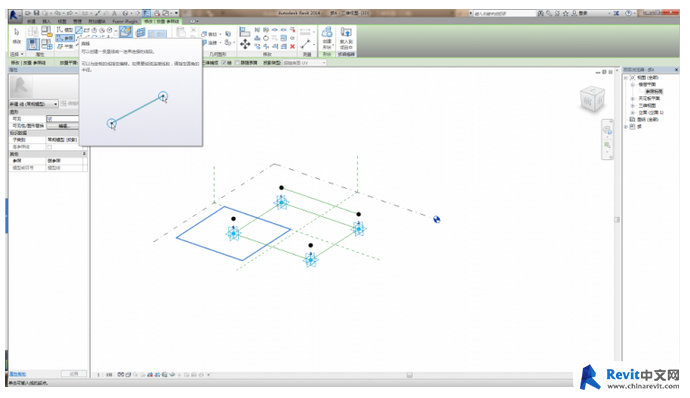Click the search input field in title bar
This screenshot has height=398, width=690.
point(505,13)
